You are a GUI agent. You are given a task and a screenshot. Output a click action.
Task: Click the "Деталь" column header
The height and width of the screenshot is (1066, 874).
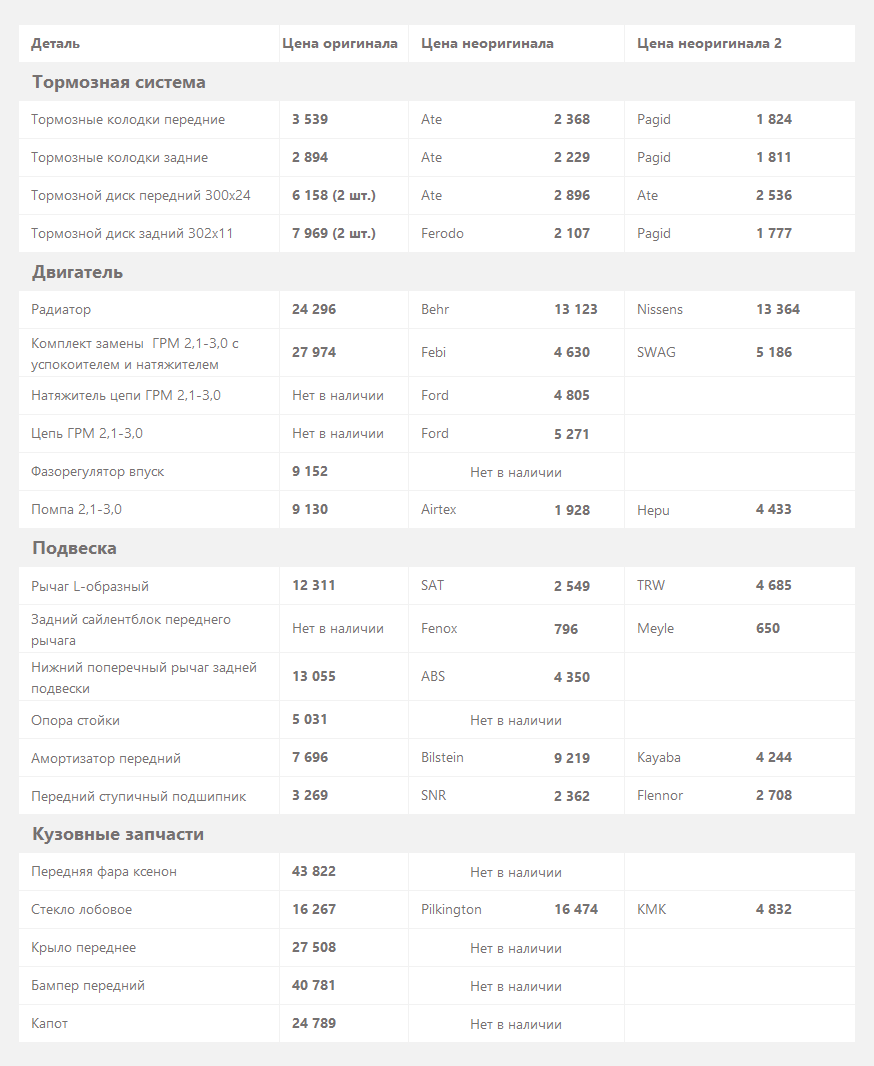(55, 44)
